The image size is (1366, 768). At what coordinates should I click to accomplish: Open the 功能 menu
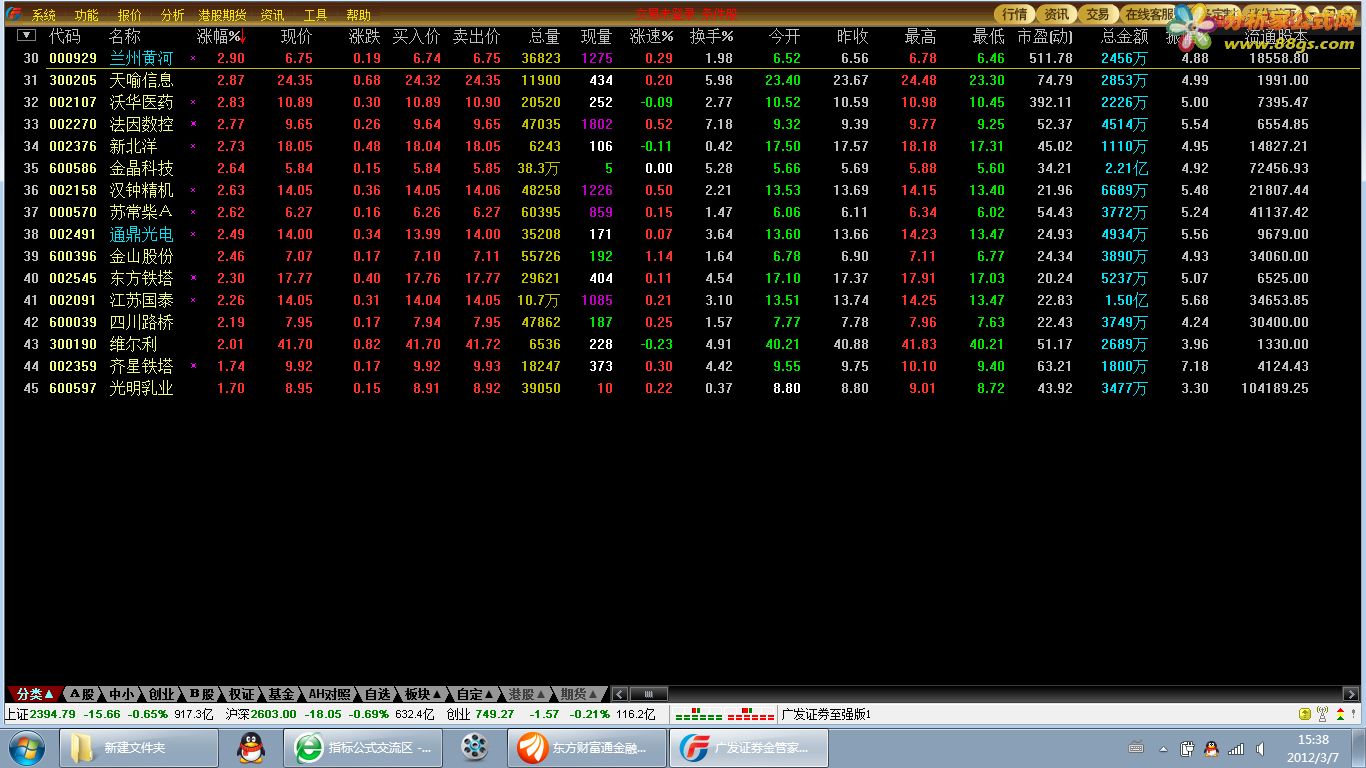(x=86, y=15)
